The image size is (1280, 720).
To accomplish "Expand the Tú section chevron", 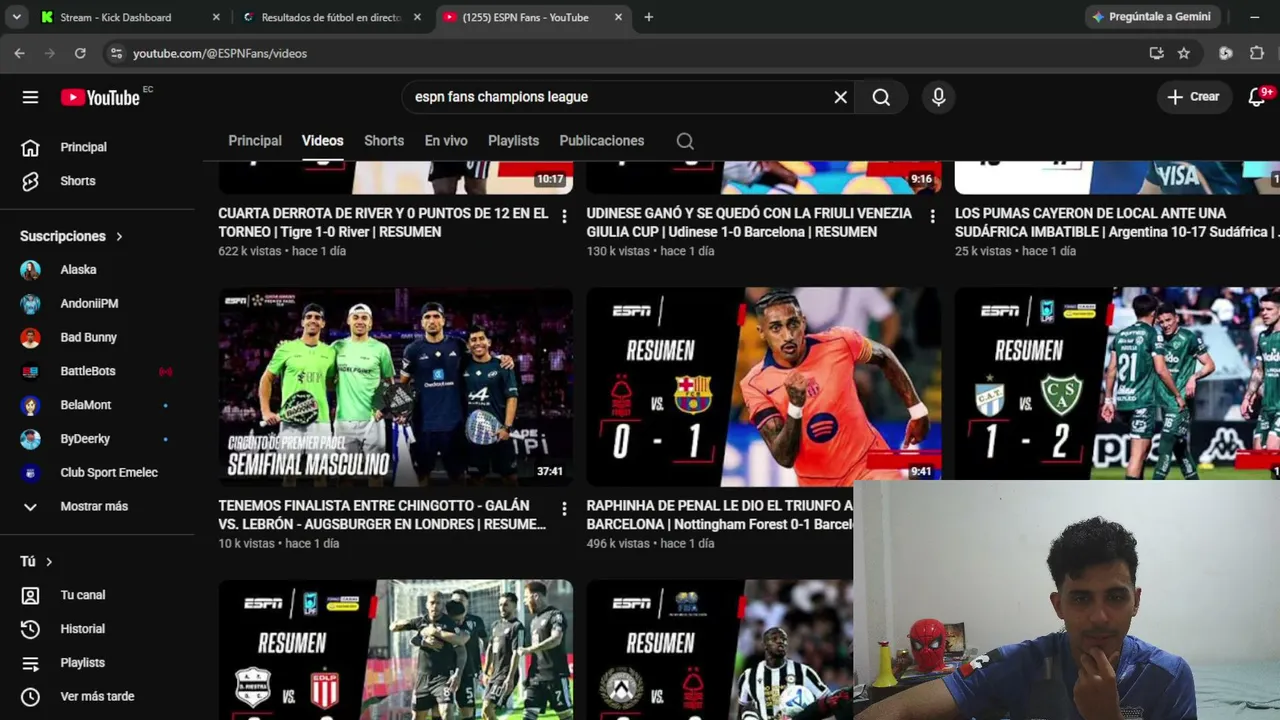I will 48,562.
